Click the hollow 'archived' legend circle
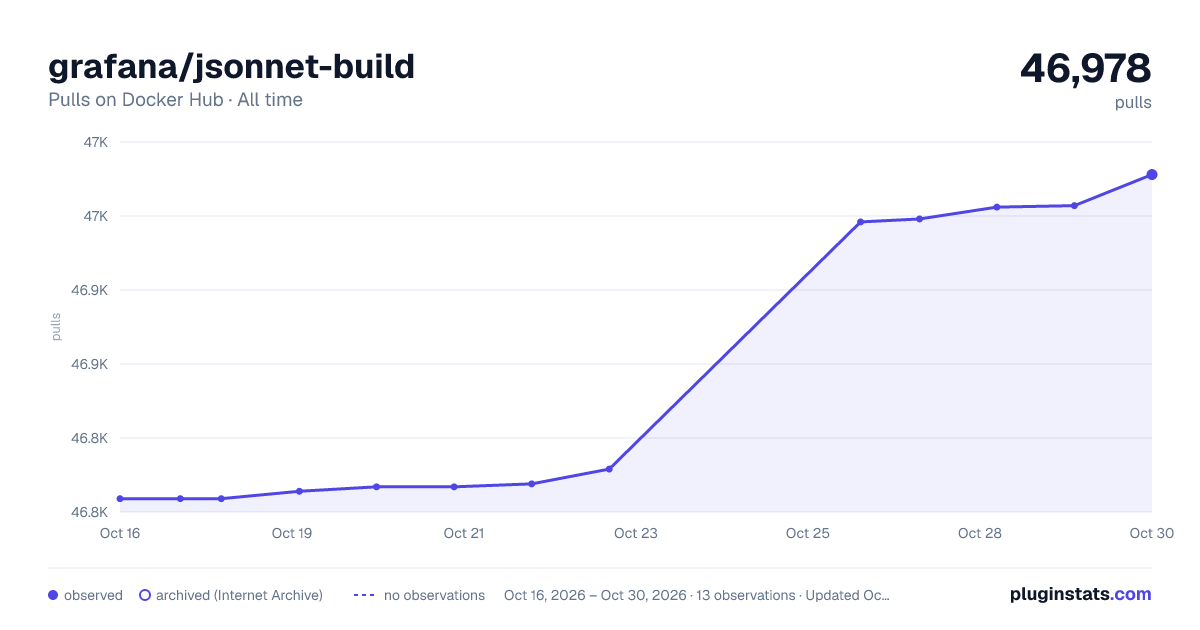This screenshot has width=1200, height=630. point(145,595)
